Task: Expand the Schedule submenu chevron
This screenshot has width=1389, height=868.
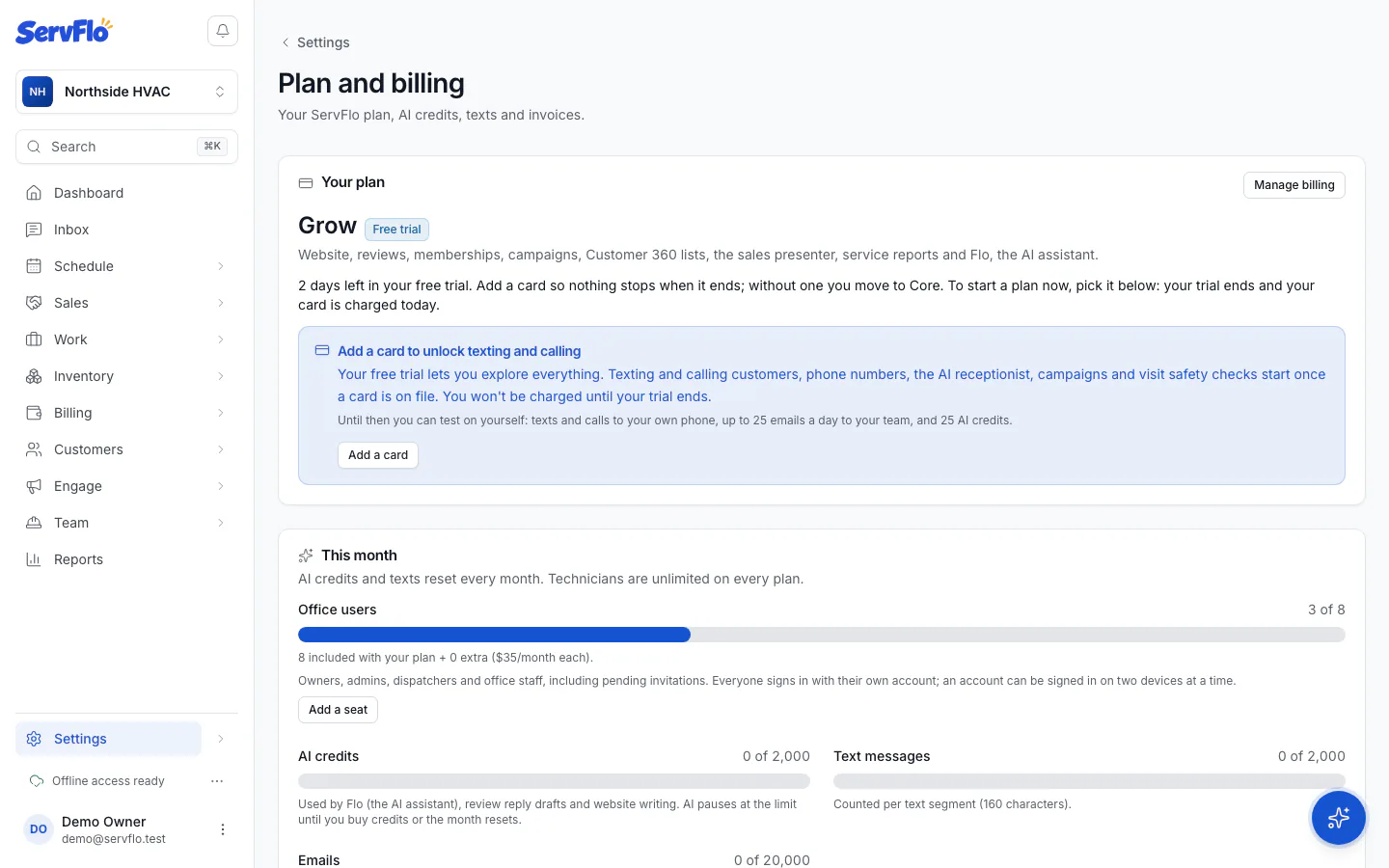Action: click(221, 266)
